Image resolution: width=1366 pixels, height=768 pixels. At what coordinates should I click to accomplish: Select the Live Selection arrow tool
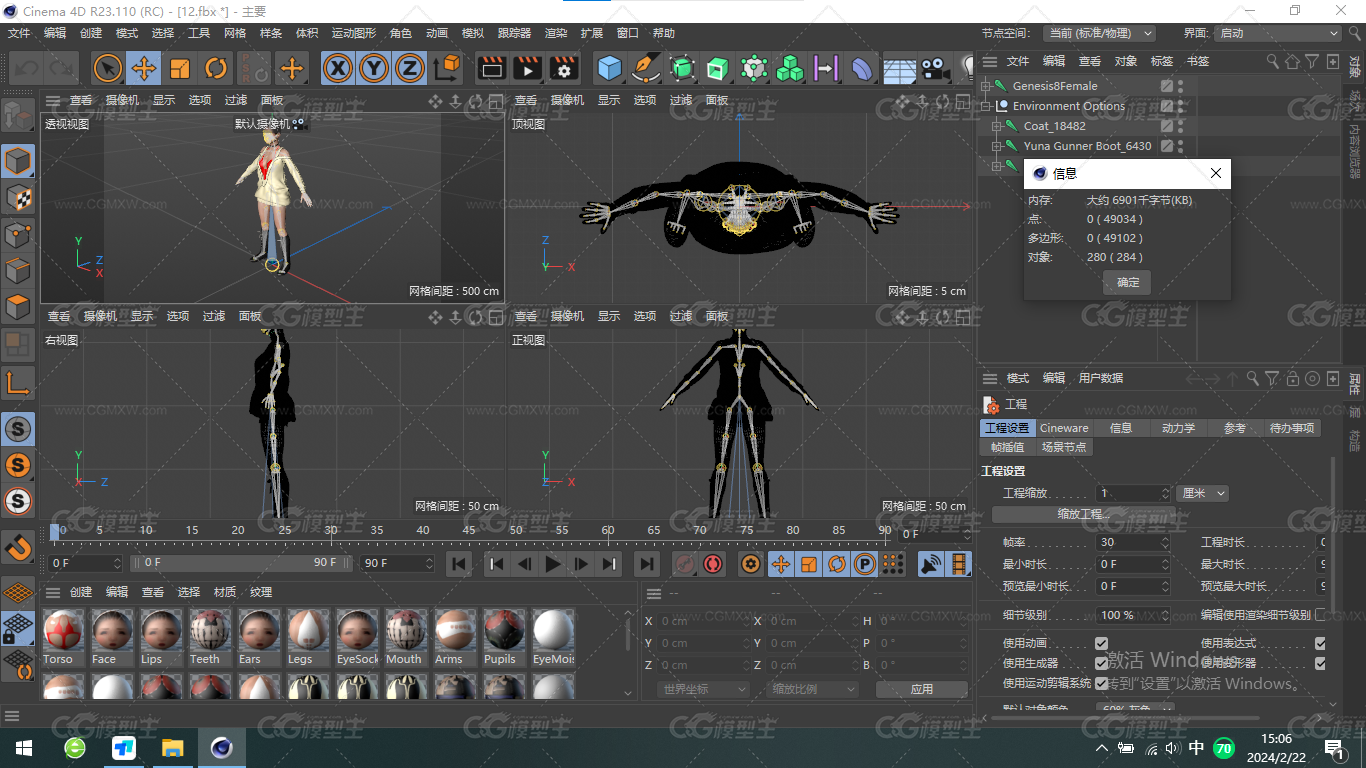pyautogui.click(x=108, y=68)
